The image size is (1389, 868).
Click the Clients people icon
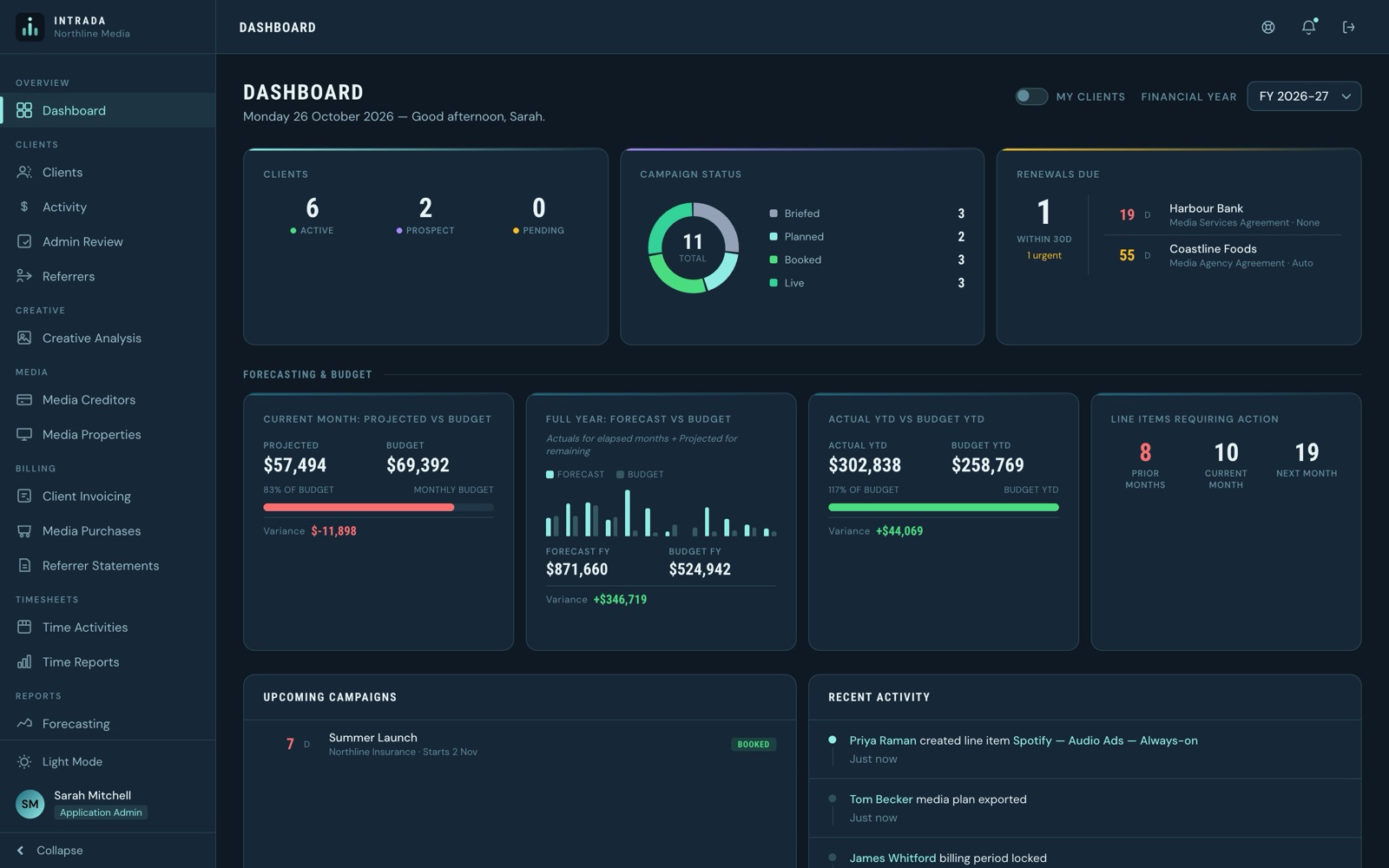pos(24,172)
